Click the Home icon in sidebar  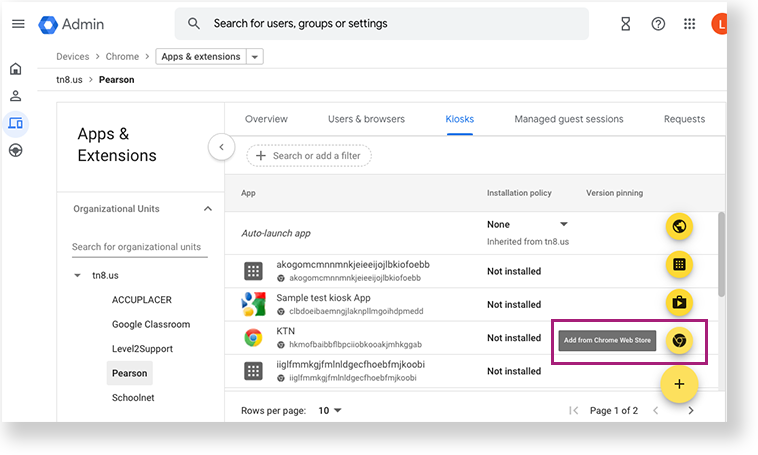16,69
